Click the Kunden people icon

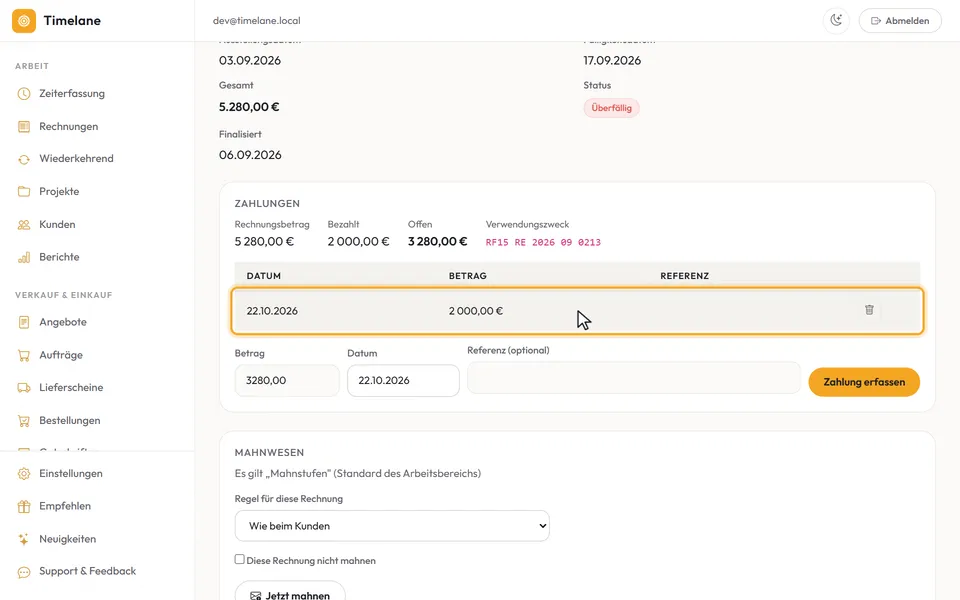point(24,225)
